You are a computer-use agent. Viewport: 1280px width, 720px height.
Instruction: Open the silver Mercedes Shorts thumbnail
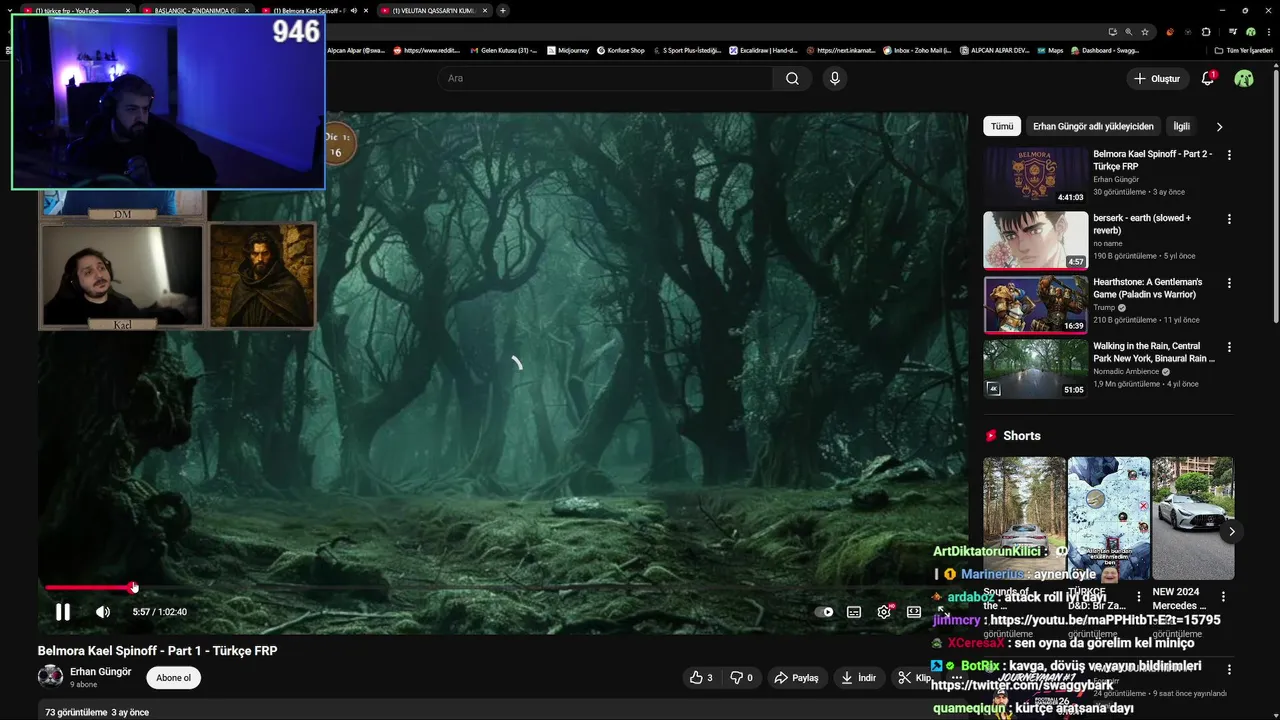tap(1192, 518)
